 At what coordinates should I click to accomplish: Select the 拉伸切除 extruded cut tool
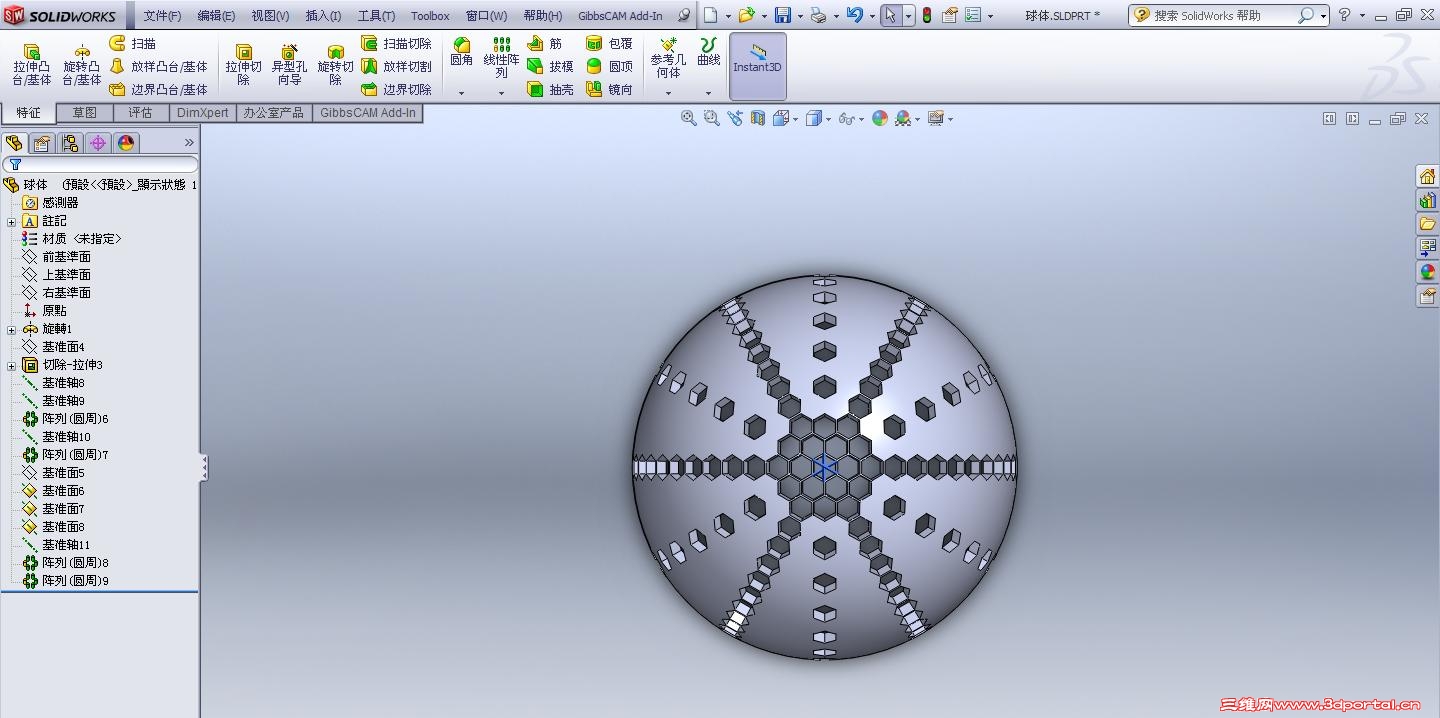(243, 65)
